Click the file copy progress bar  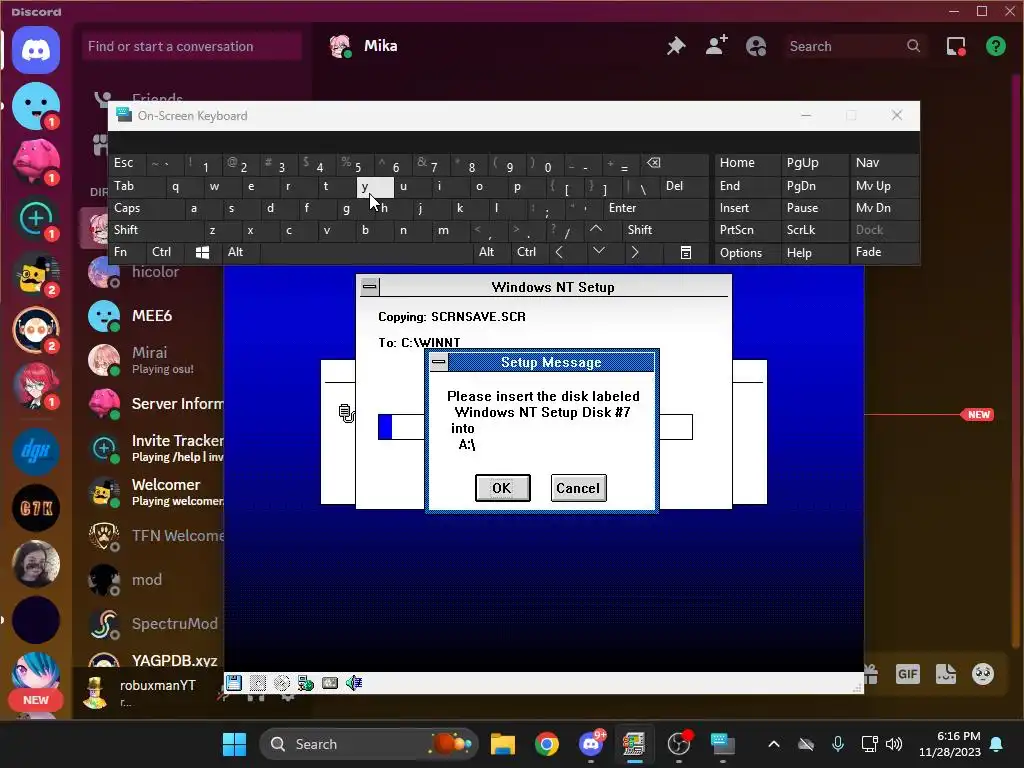535,427
